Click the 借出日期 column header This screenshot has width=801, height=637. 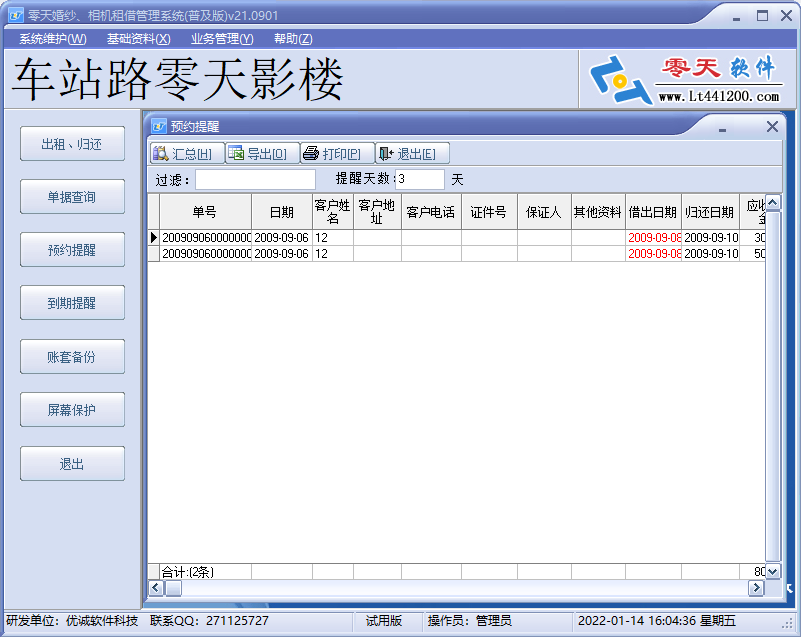point(653,211)
